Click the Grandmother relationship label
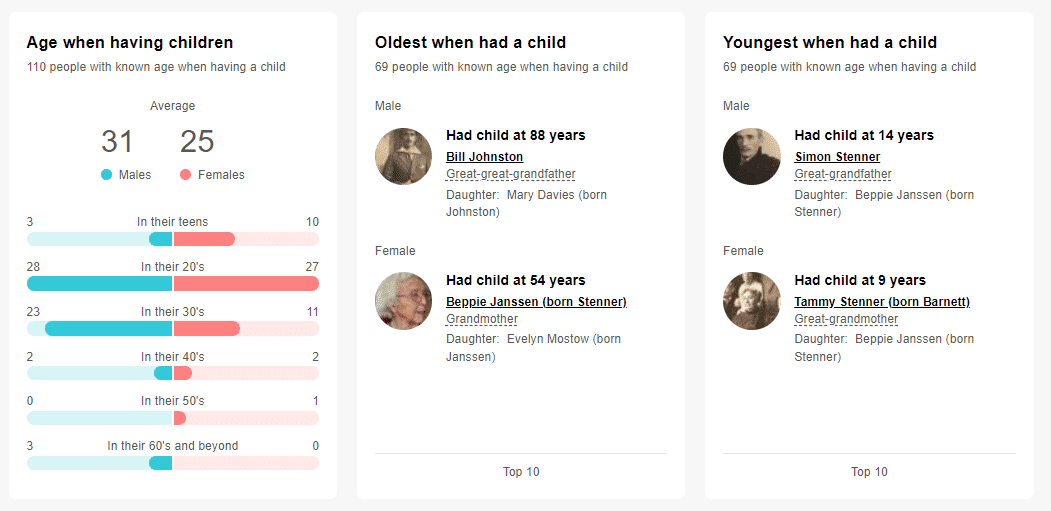This screenshot has height=511, width=1051. [x=482, y=319]
